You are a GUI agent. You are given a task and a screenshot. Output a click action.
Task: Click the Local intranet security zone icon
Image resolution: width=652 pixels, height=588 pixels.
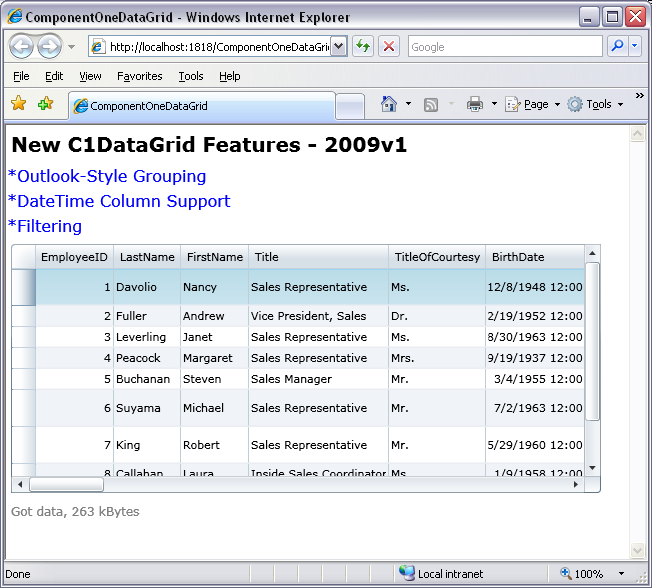coord(407,573)
